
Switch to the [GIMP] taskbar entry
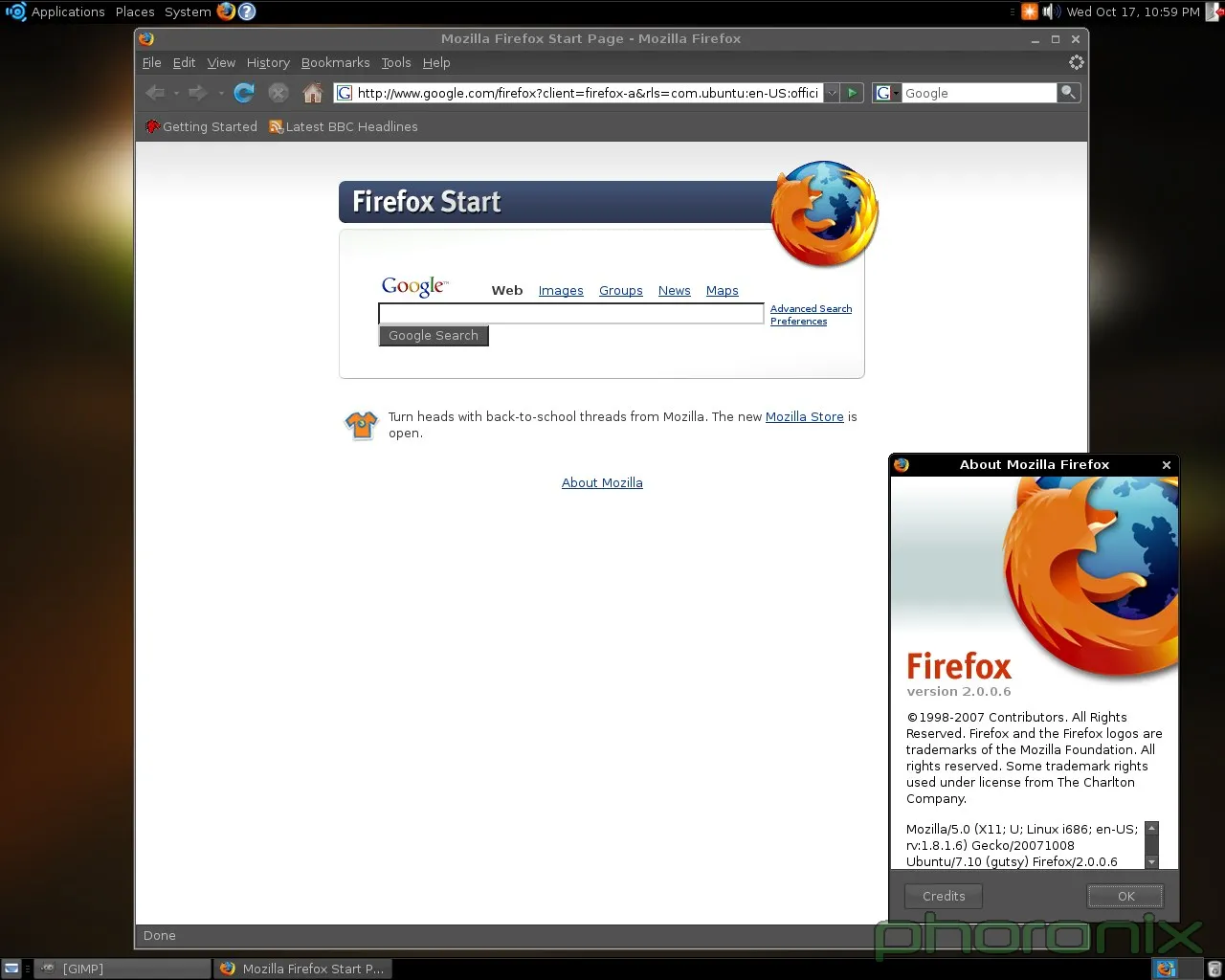(122, 969)
